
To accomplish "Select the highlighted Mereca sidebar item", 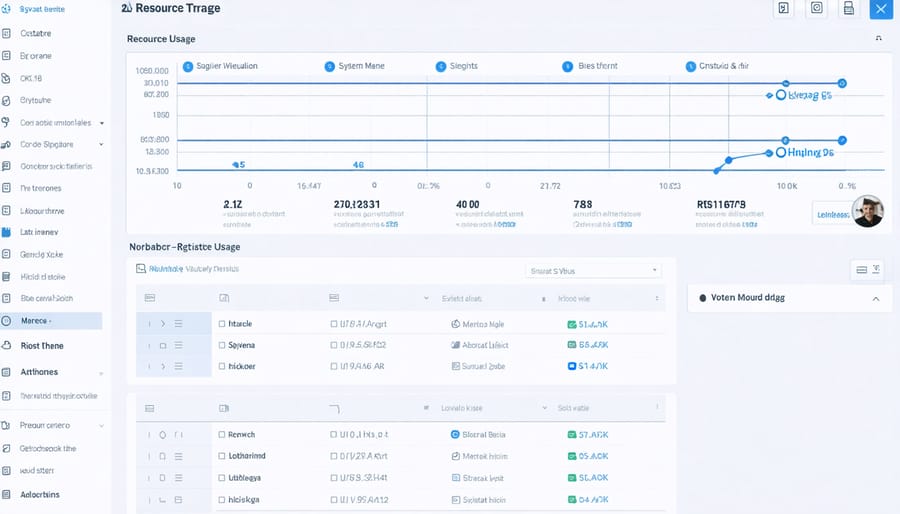I will coord(51,321).
